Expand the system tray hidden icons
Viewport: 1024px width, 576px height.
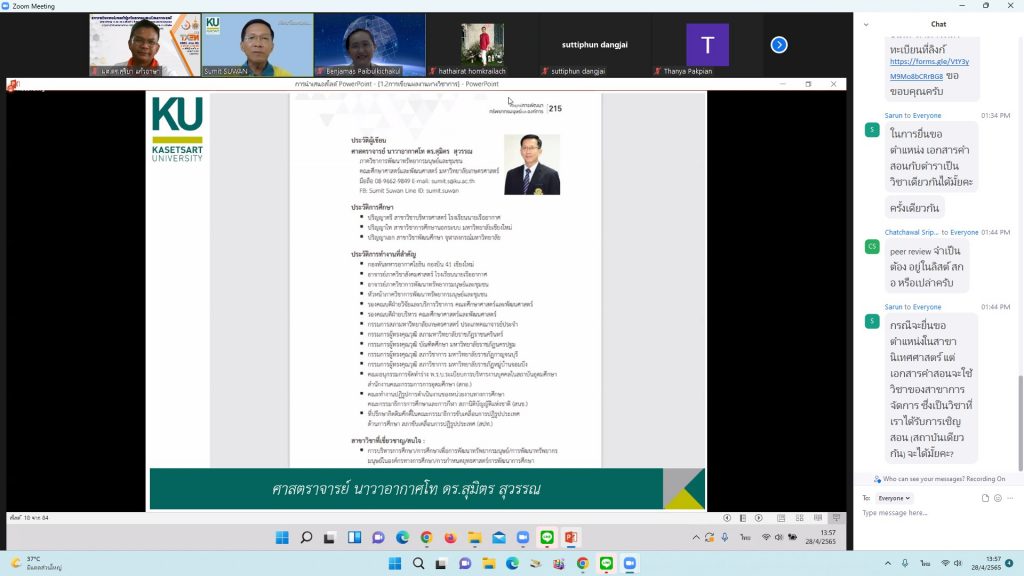889,563
